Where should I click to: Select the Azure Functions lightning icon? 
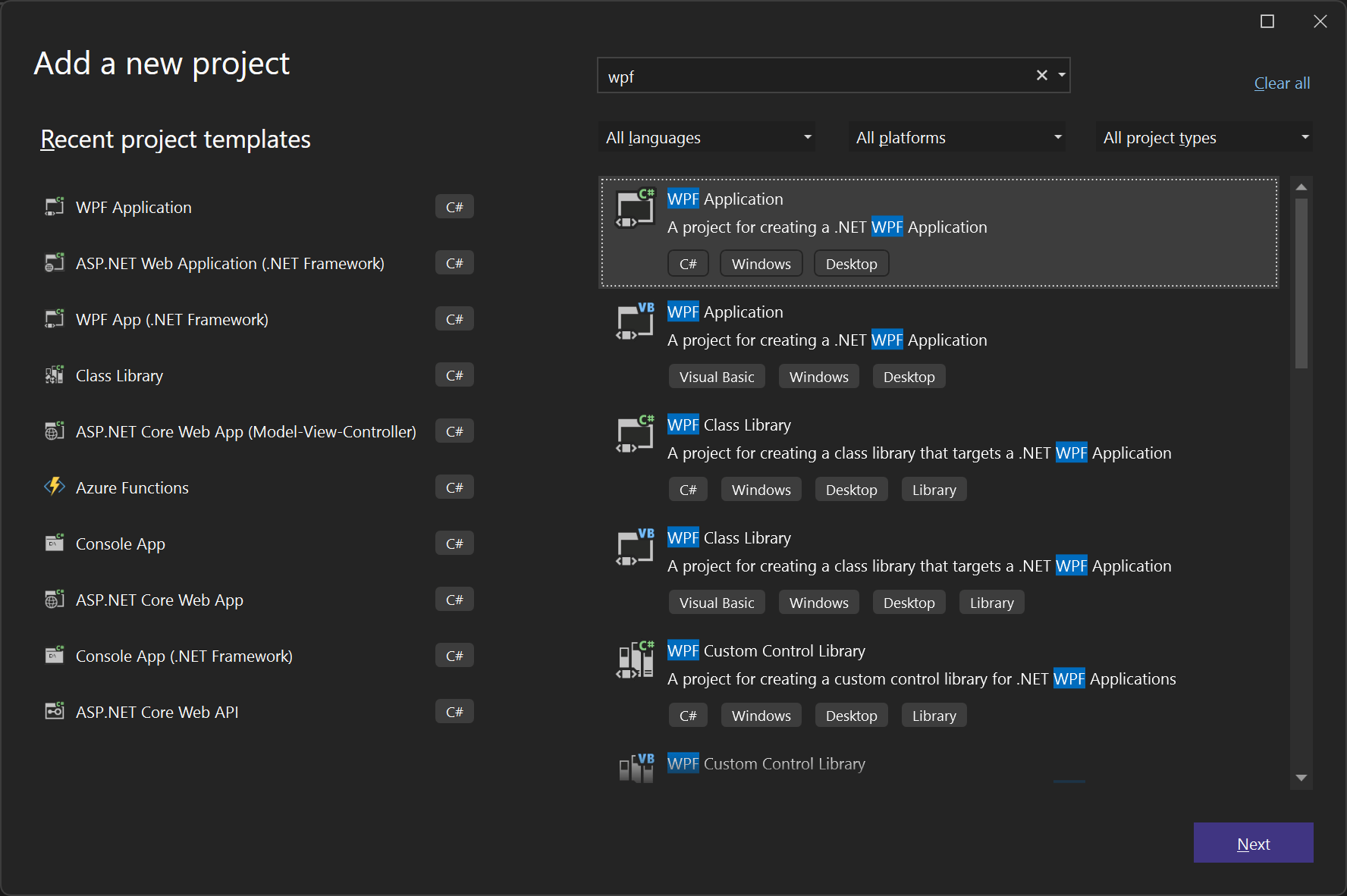[54, 487]
